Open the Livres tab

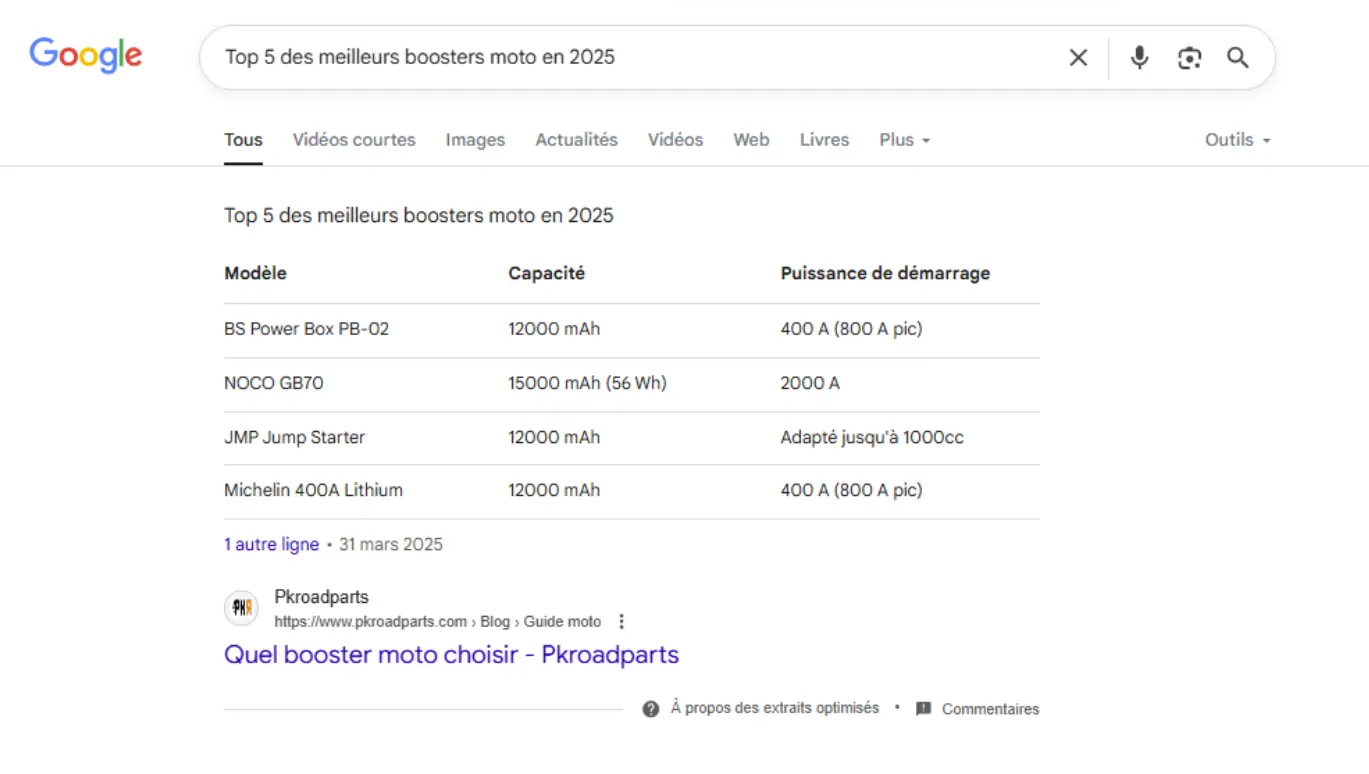(x=824, y=140)
